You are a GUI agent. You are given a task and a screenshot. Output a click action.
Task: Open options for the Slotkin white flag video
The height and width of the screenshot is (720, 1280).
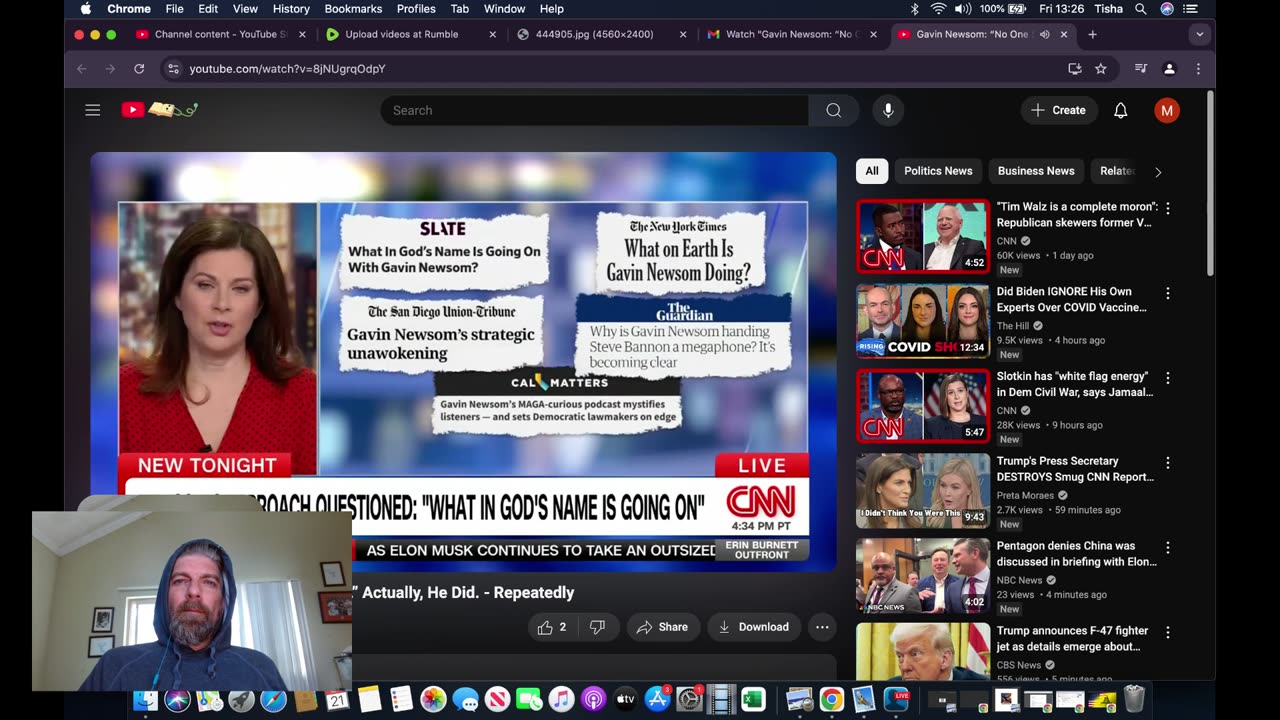(1167, 378)
